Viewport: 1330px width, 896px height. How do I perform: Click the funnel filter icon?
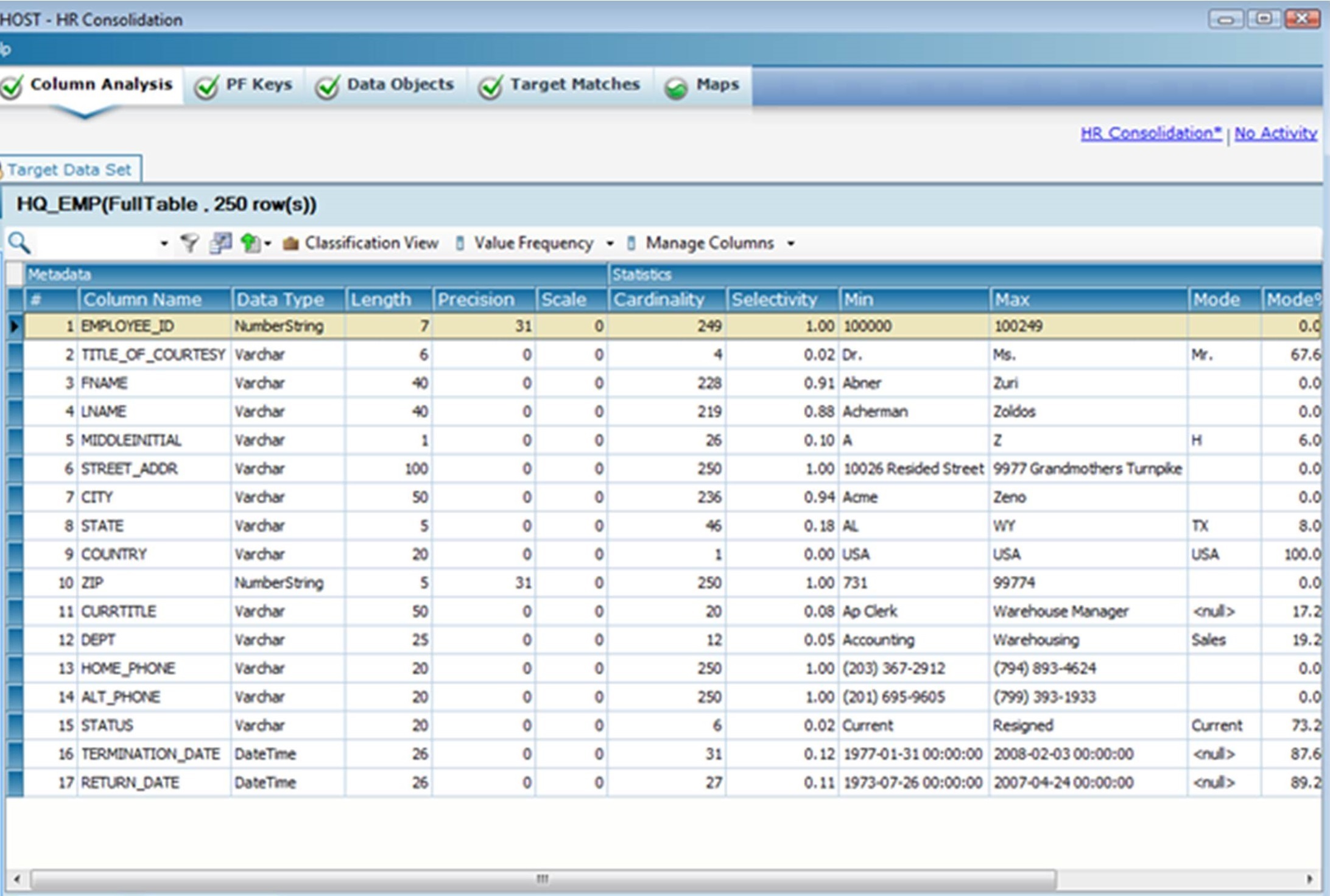pyautogui.click(x=189, y=243)
